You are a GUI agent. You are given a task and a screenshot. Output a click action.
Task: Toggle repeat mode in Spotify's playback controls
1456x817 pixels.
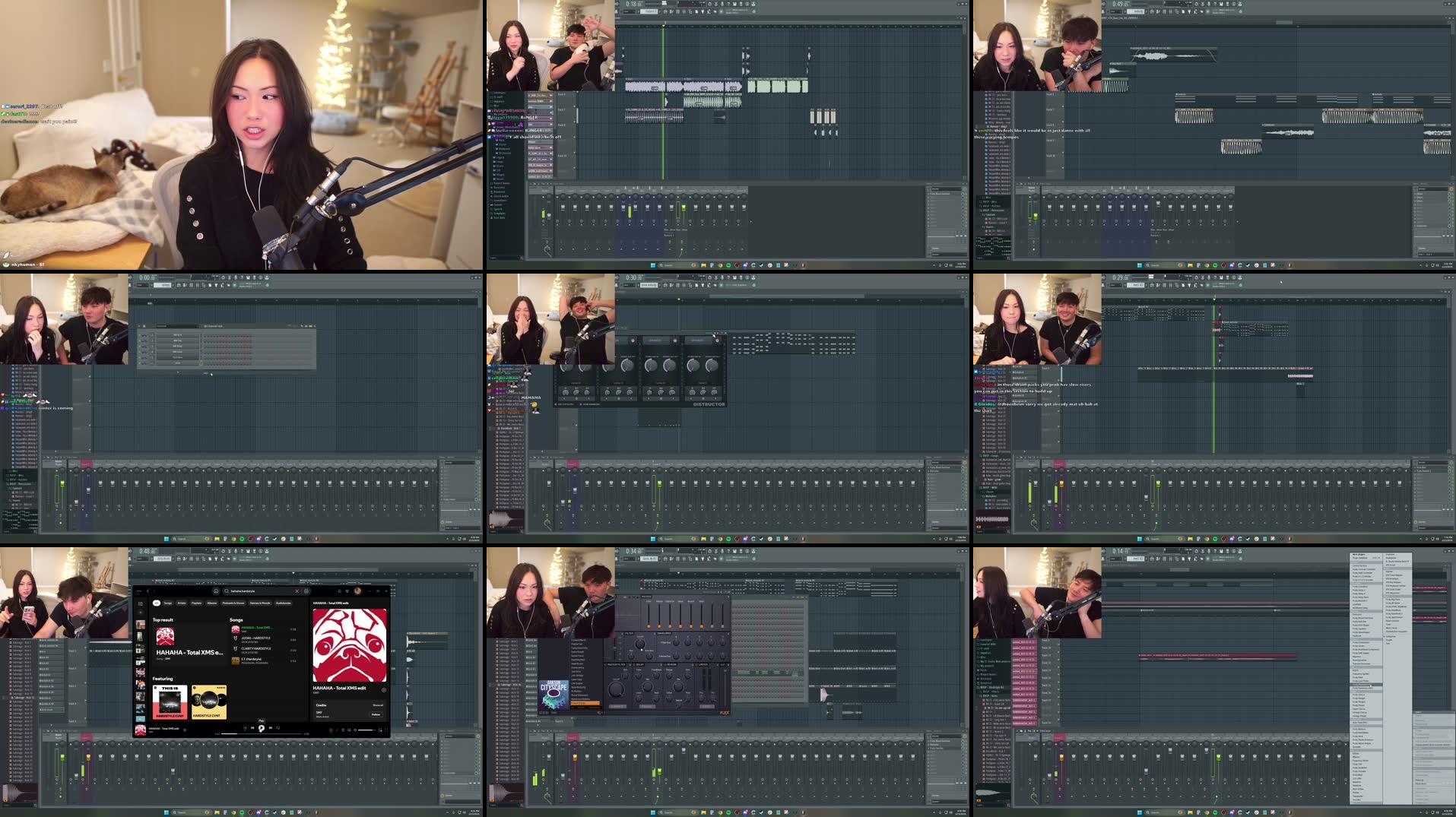pos(278,728)
